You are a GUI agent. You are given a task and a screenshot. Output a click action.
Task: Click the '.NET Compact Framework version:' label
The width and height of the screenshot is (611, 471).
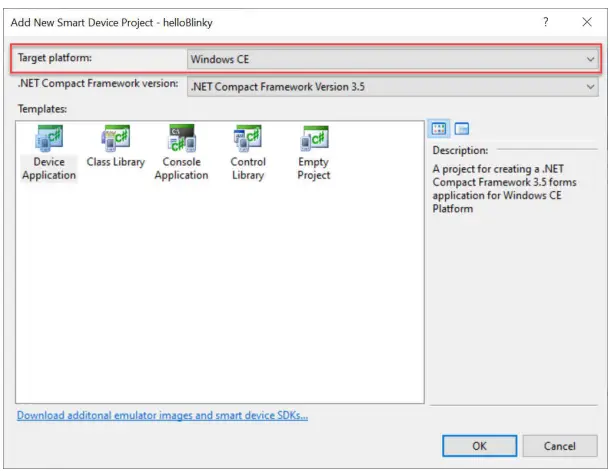(98, 83)
